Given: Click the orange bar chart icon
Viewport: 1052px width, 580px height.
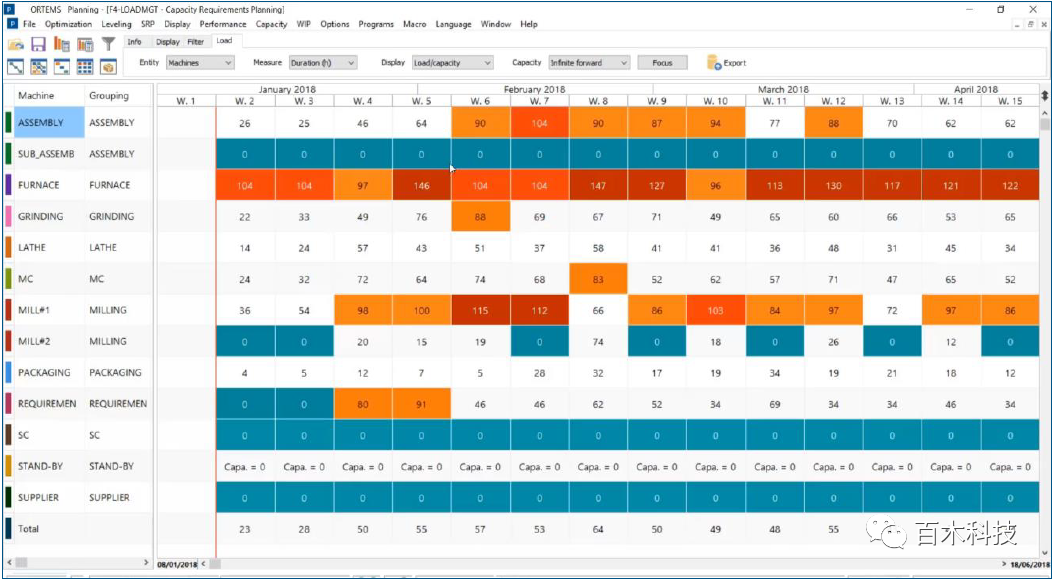Looking at the screenshot, I should point(62,44).
